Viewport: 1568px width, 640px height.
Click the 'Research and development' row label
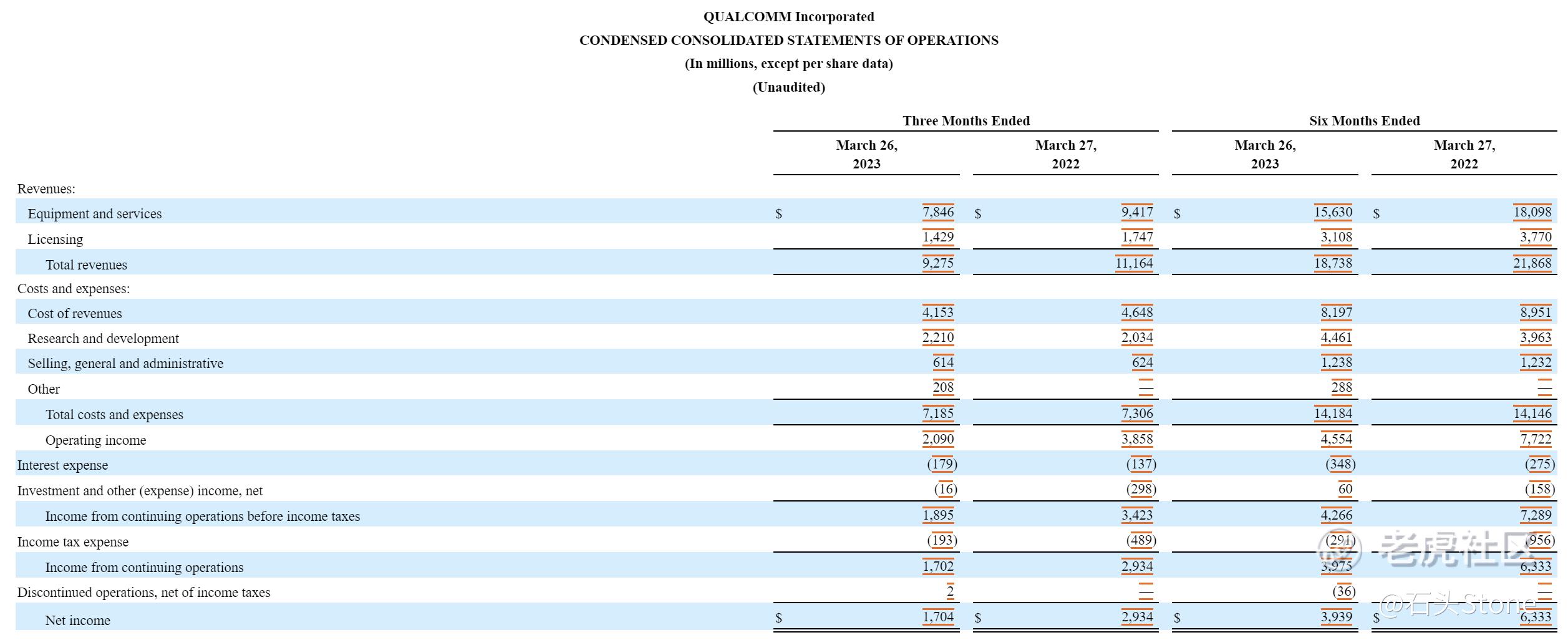pos(104,339)
